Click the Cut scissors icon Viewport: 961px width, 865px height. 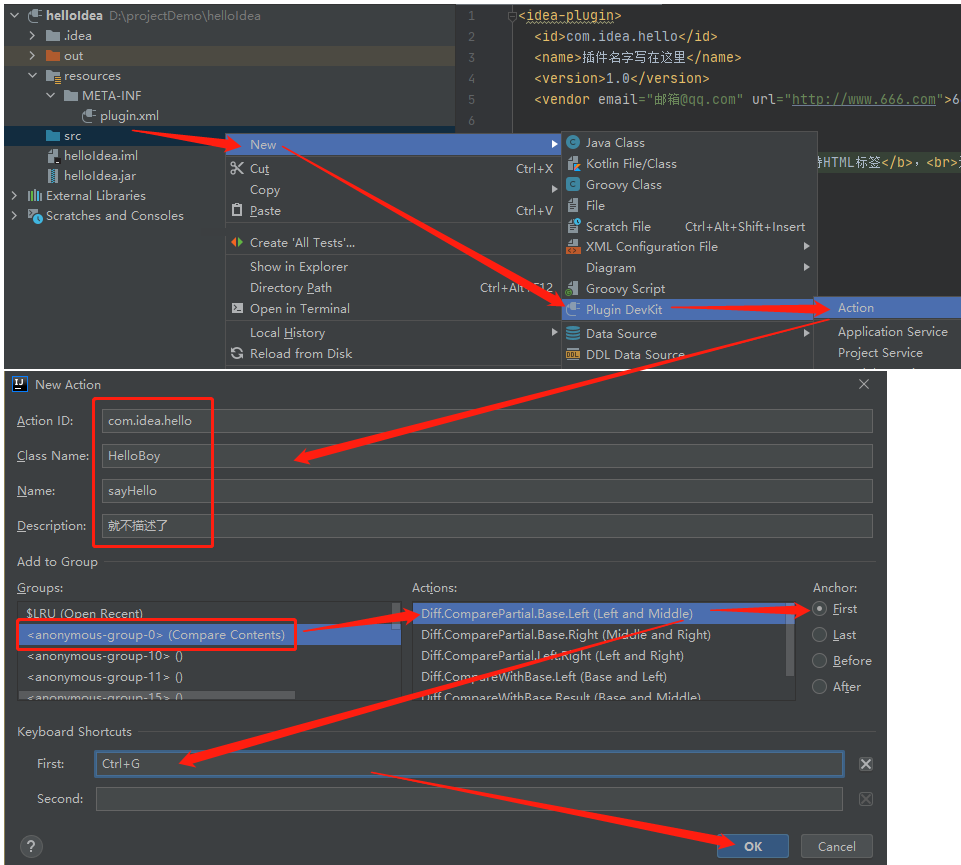[x=237, y=168]
